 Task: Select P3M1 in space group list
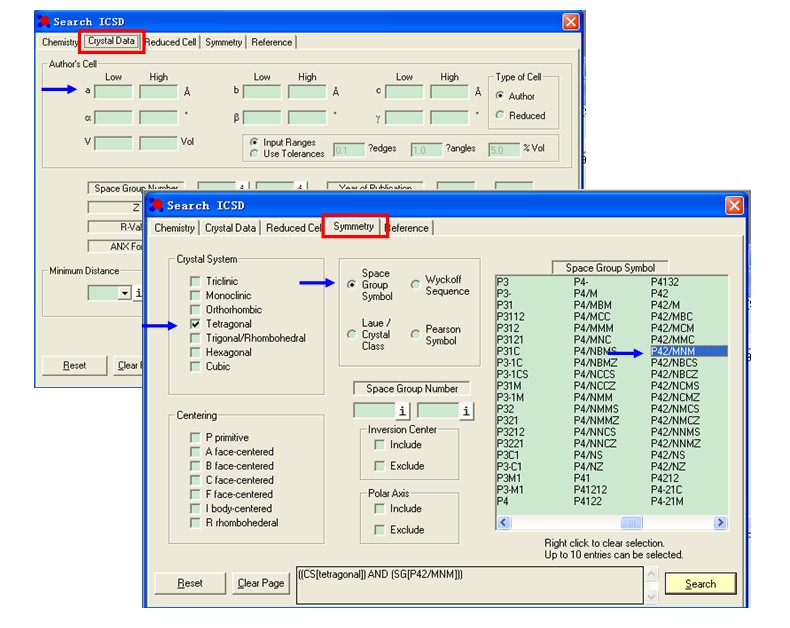pos(509,478)
